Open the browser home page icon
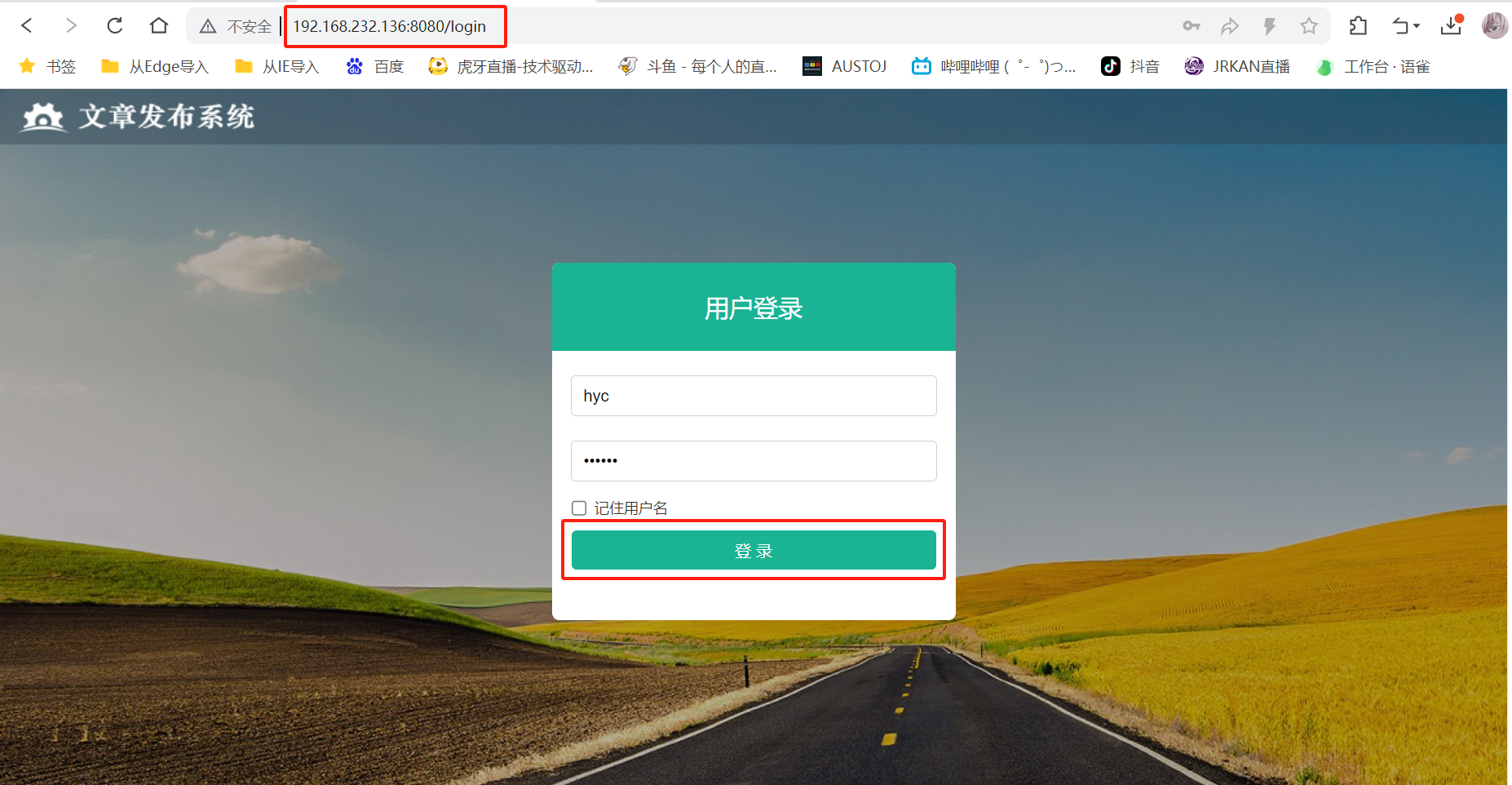Image resolution: width=1512 pixels, height=785 pixels. (x=159, y=26)
